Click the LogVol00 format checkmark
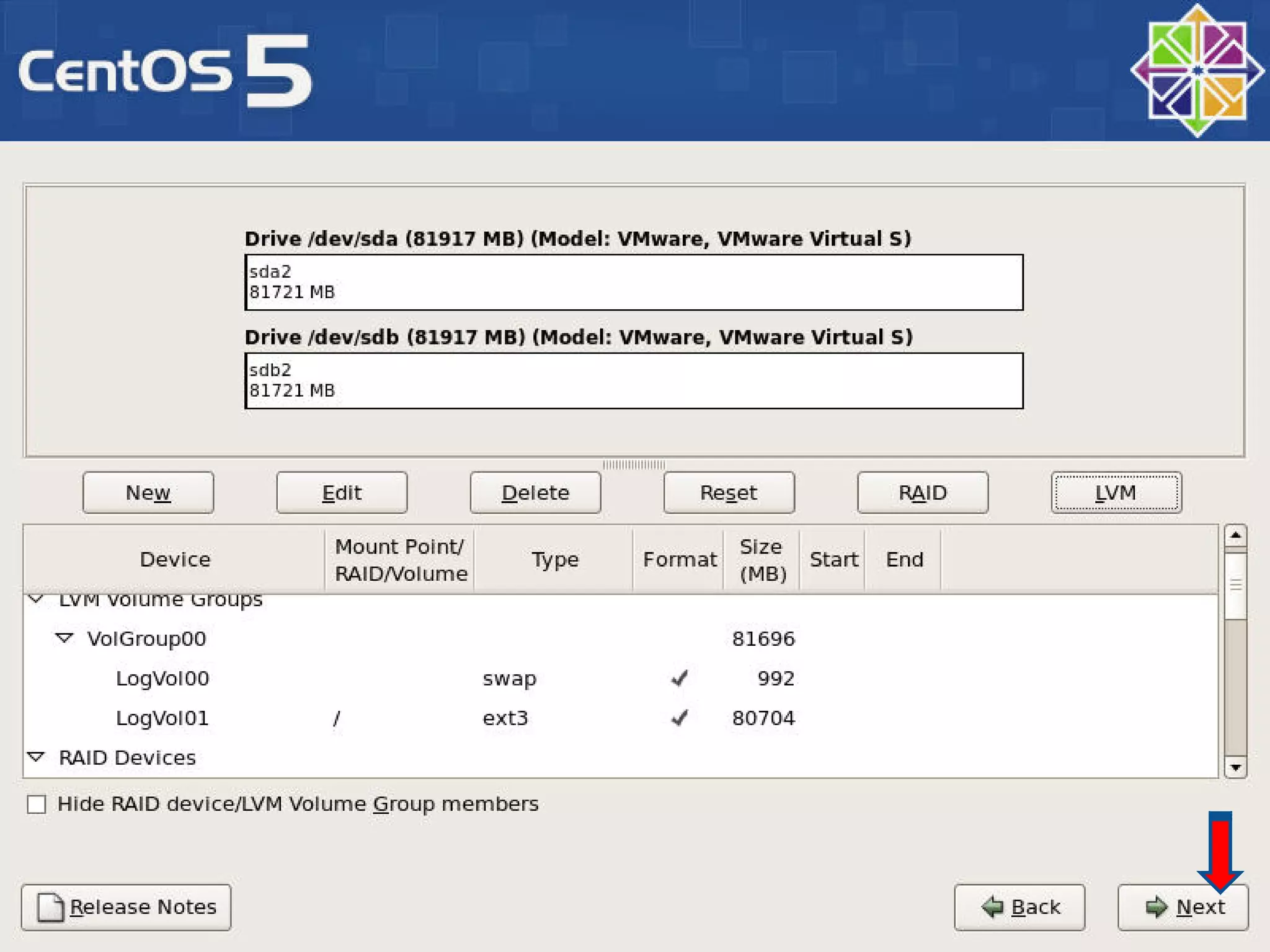Image resolution: width=1270 pixels, height=952 pixels. coord(680,678)
